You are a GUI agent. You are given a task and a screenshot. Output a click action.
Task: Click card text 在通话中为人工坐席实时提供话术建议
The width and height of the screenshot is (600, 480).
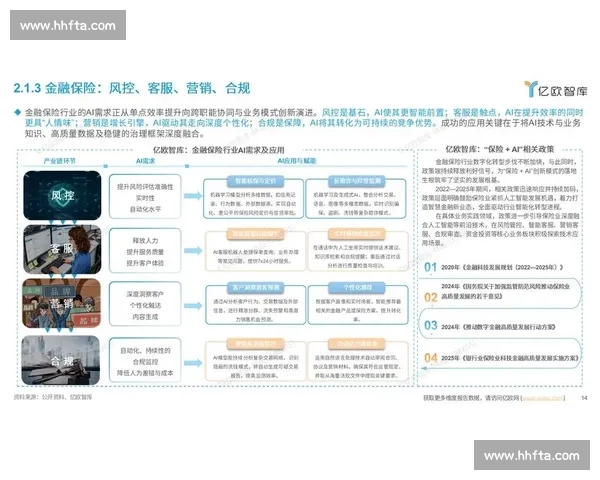coord(357,256)
